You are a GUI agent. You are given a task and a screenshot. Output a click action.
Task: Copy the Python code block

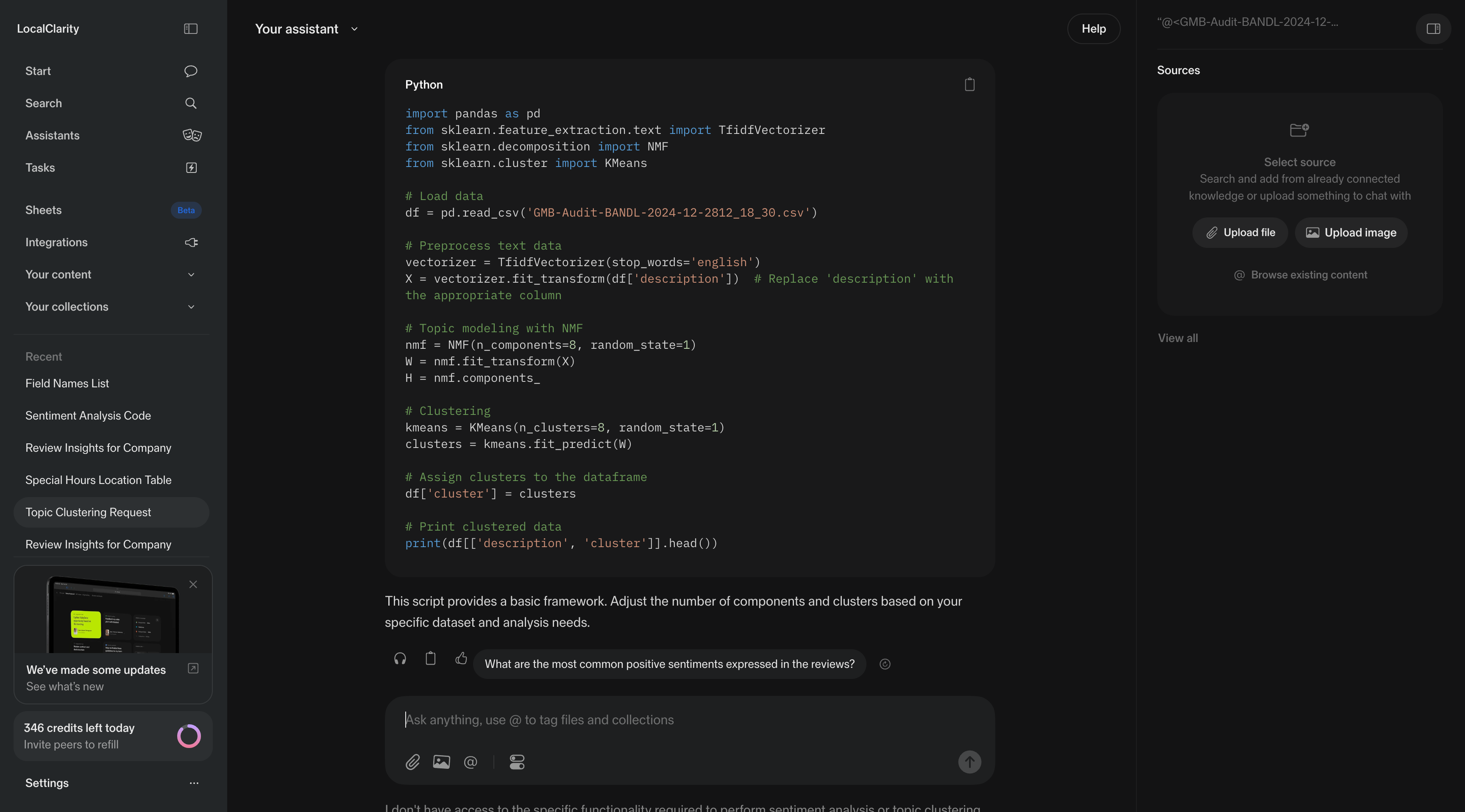[x=969, y=85]
